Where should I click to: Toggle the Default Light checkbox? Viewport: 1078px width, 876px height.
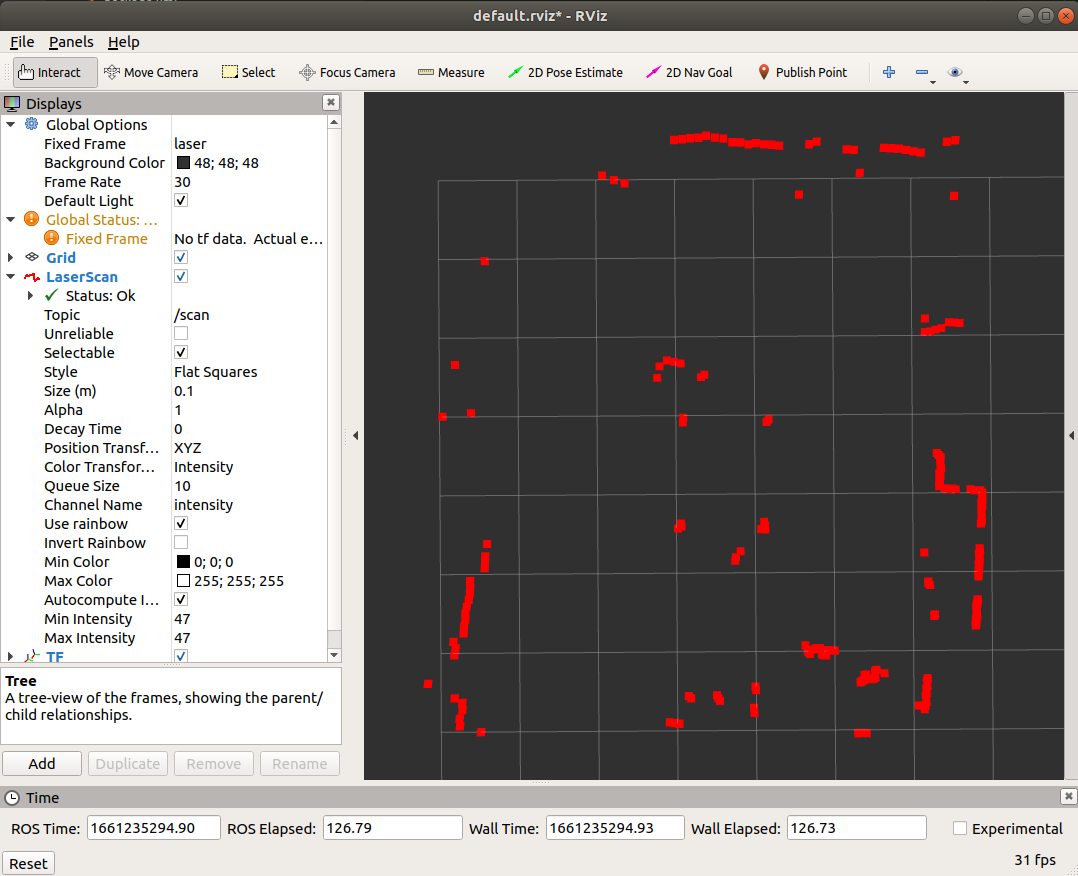pyautogui.click(x=181, y=200)
